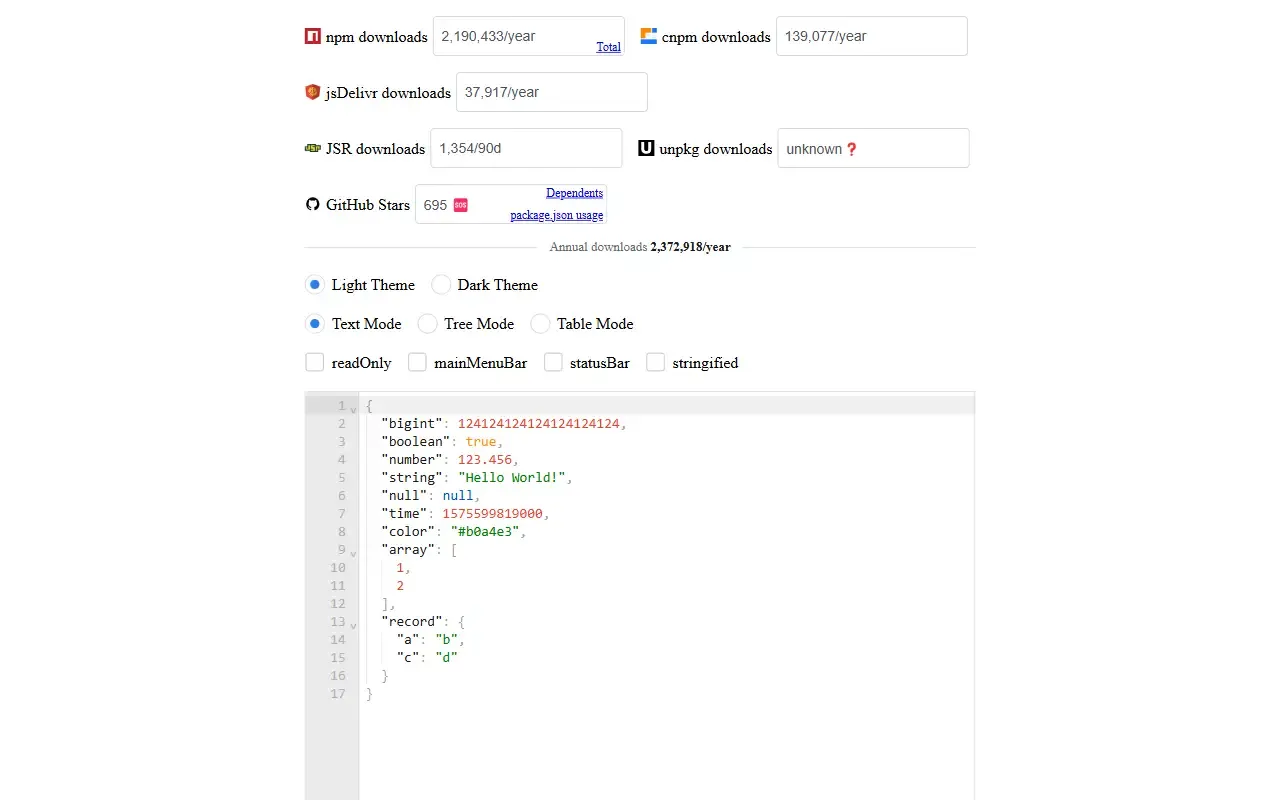Click the npm downloads field showing 2,190,433/year
This screenshot has height=800, width=1280.
[x=529, y=36]
